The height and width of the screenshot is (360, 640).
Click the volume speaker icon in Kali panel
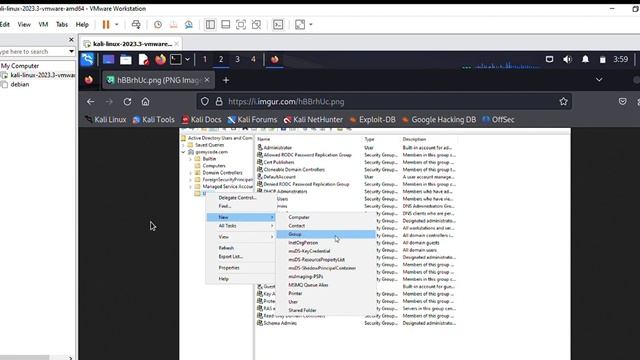coord(567,60)
